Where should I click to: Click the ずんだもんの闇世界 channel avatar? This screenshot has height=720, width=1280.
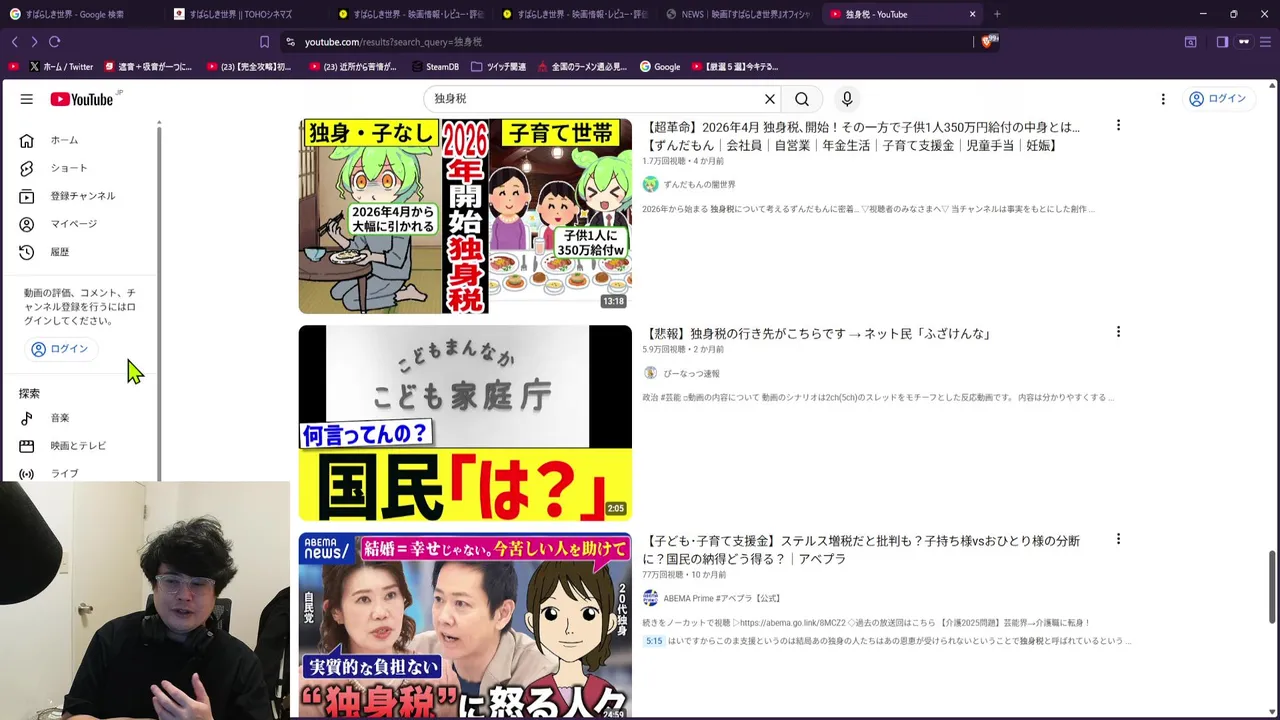tap(650, 185)
